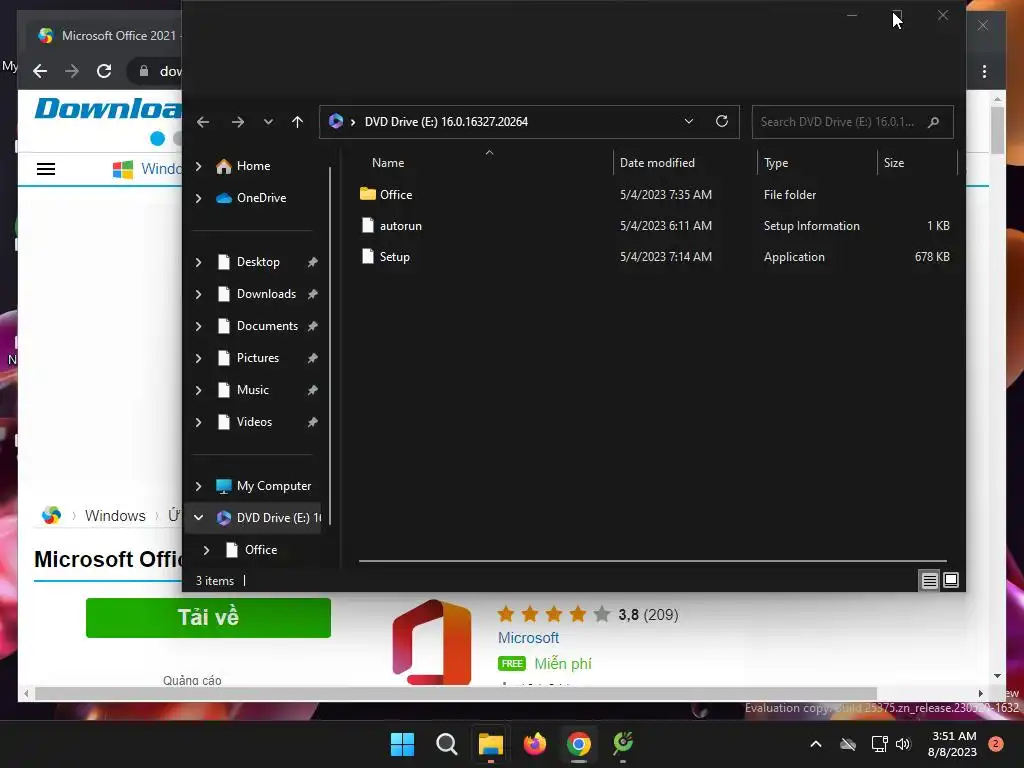
Task: Open taskbar Search
Action: (447, 744)
